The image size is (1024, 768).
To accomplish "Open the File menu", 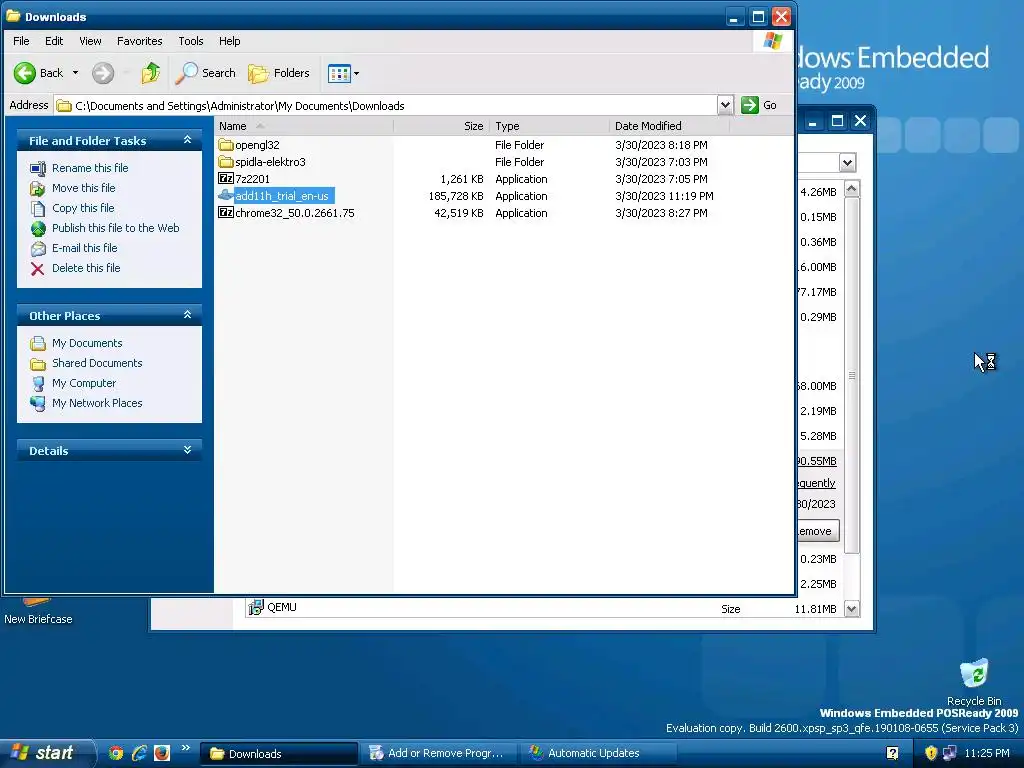I will pyautogui.click(x=21, y=41).
